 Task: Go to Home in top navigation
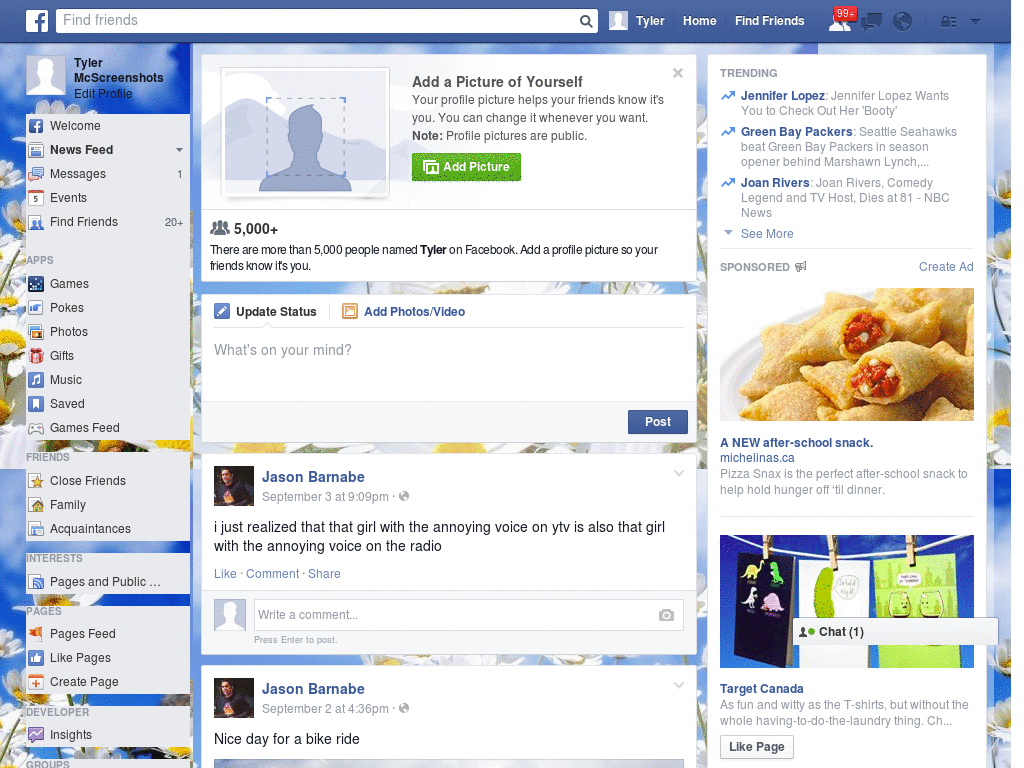[699, 21]
